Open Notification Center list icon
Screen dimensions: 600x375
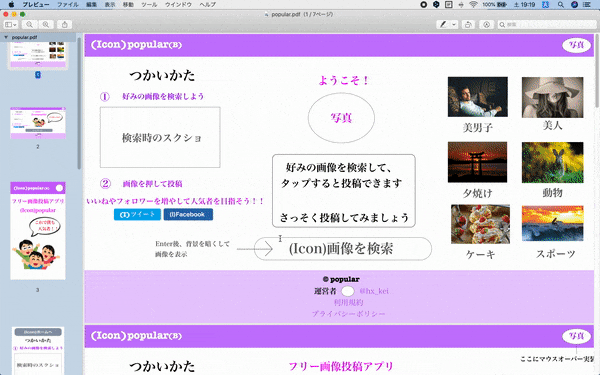[x=586, y=5]
